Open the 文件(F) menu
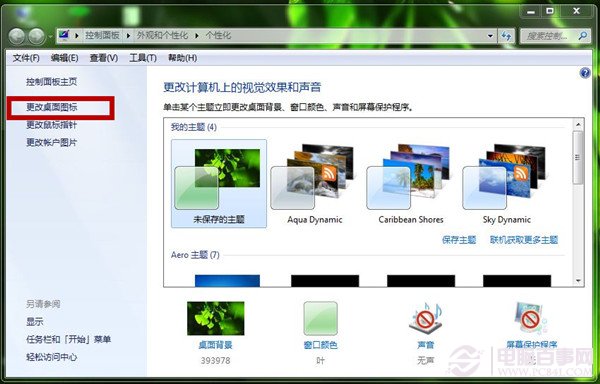The image size is (600, 384). (x=26, y=58)
